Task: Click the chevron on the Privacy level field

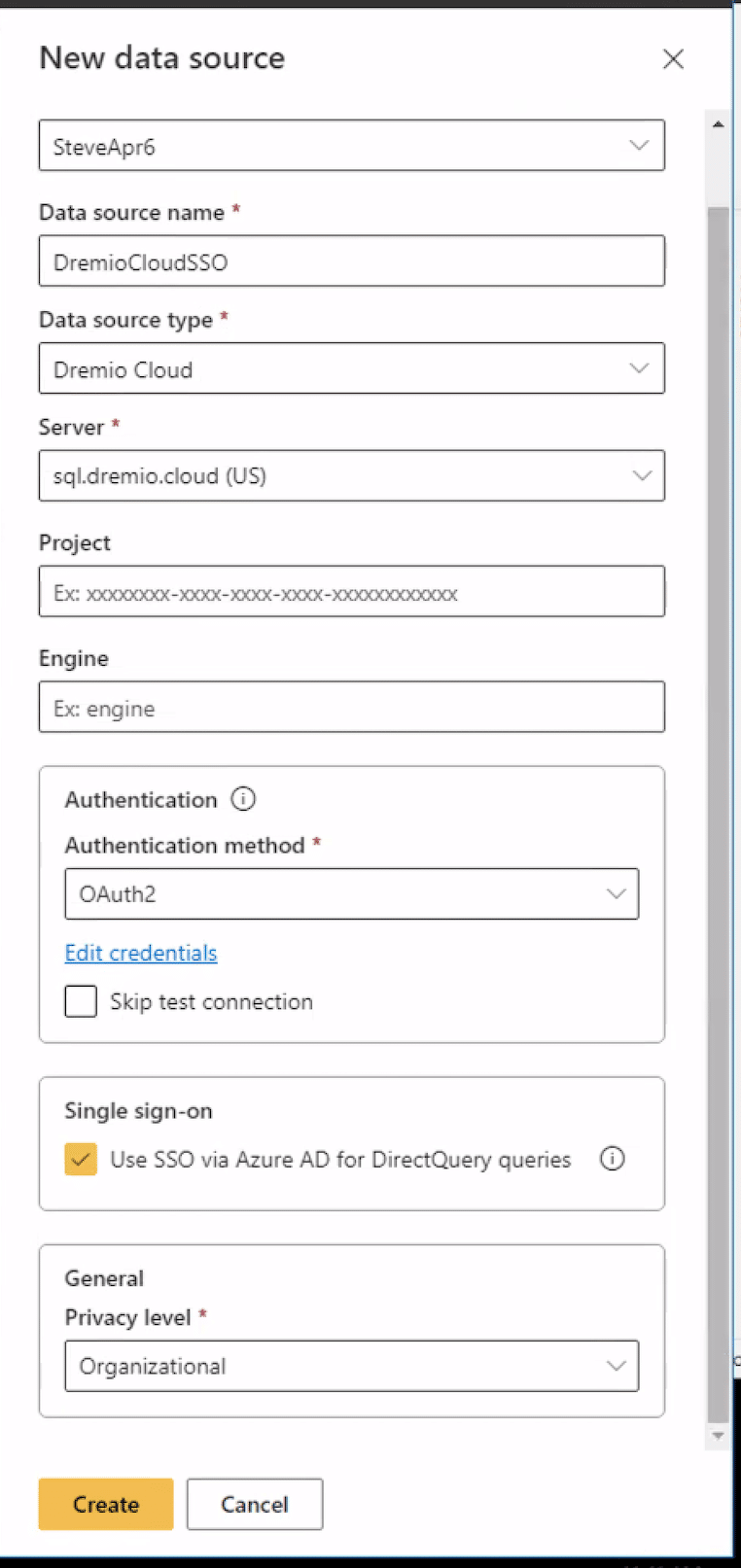Action: (617, 1365)
